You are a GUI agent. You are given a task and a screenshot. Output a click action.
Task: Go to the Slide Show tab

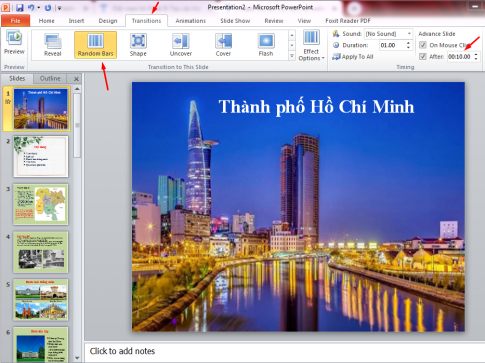point(235,21)
